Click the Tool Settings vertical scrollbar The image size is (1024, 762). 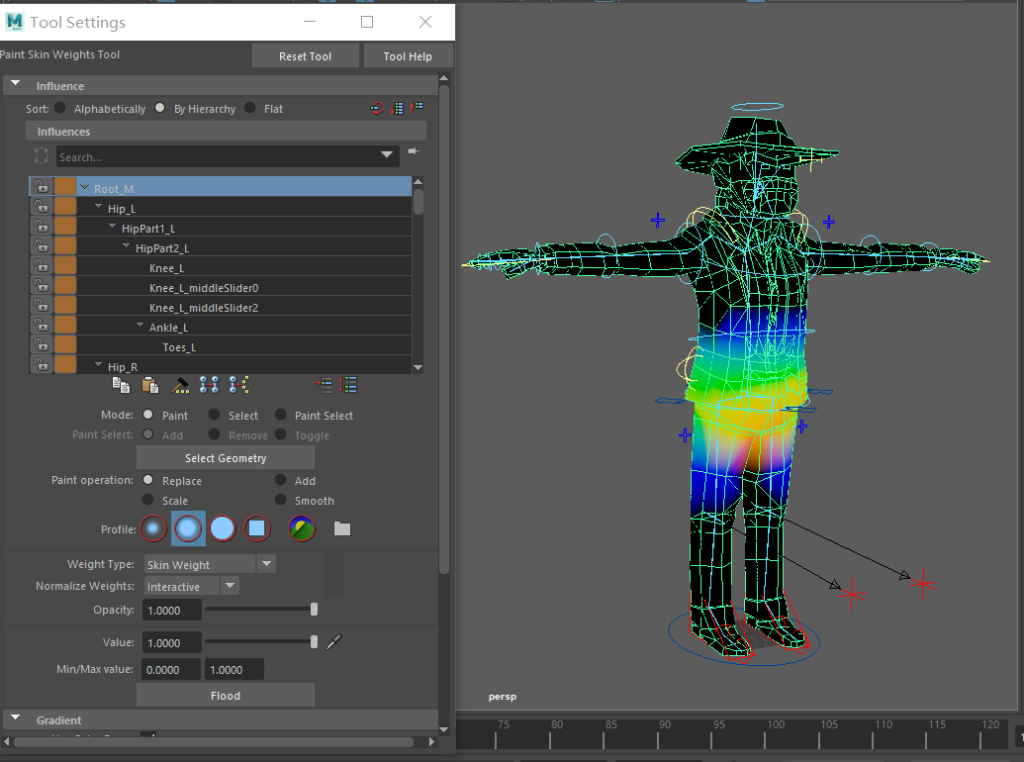[x=444, y=328]
